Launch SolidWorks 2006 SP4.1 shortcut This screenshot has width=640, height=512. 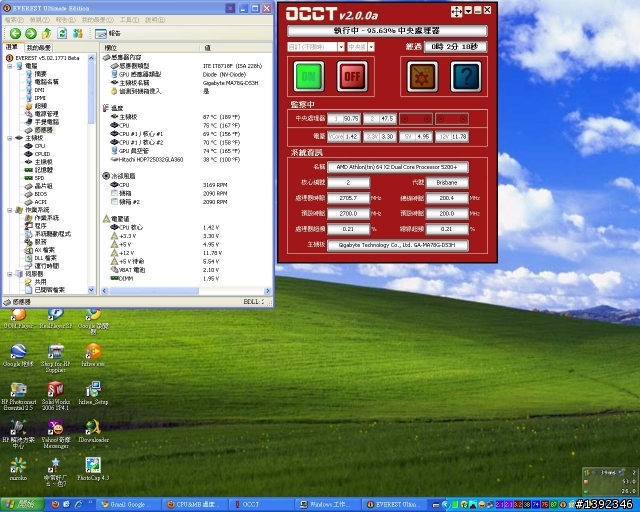[56, 396]
